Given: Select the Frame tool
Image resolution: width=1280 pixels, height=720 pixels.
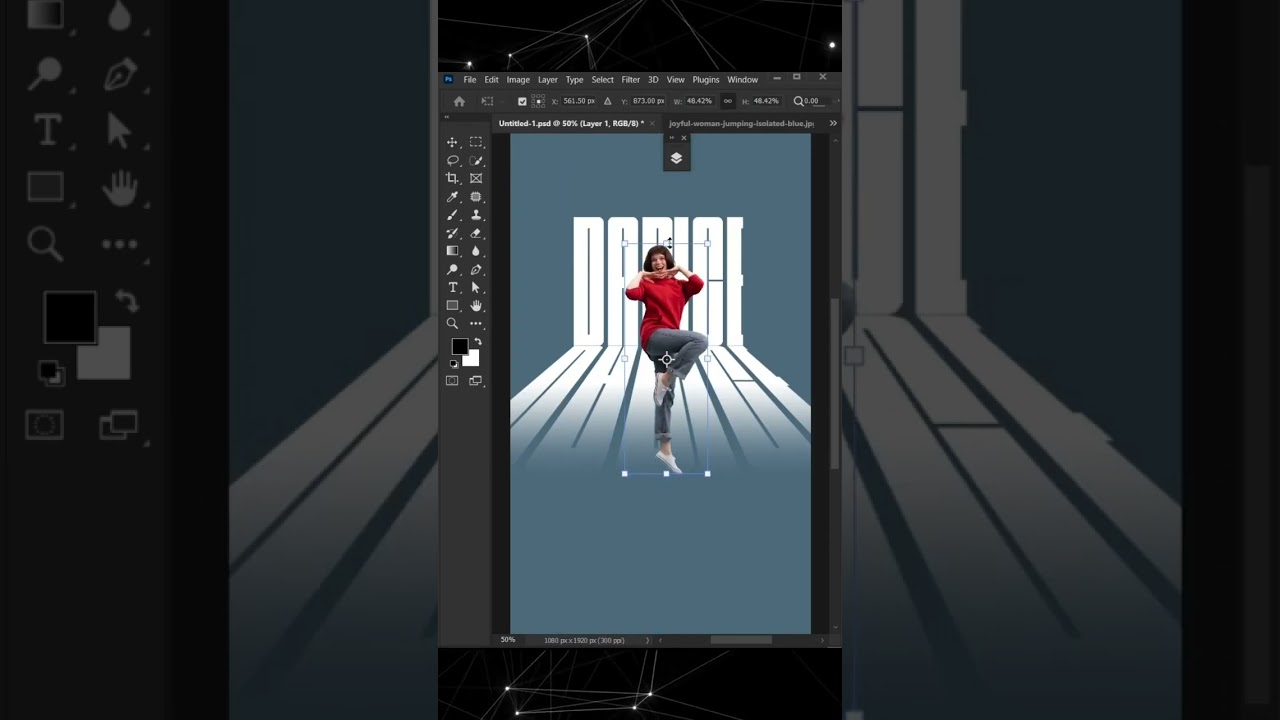Looking at the screenshot, I should (x=476, y=178).
